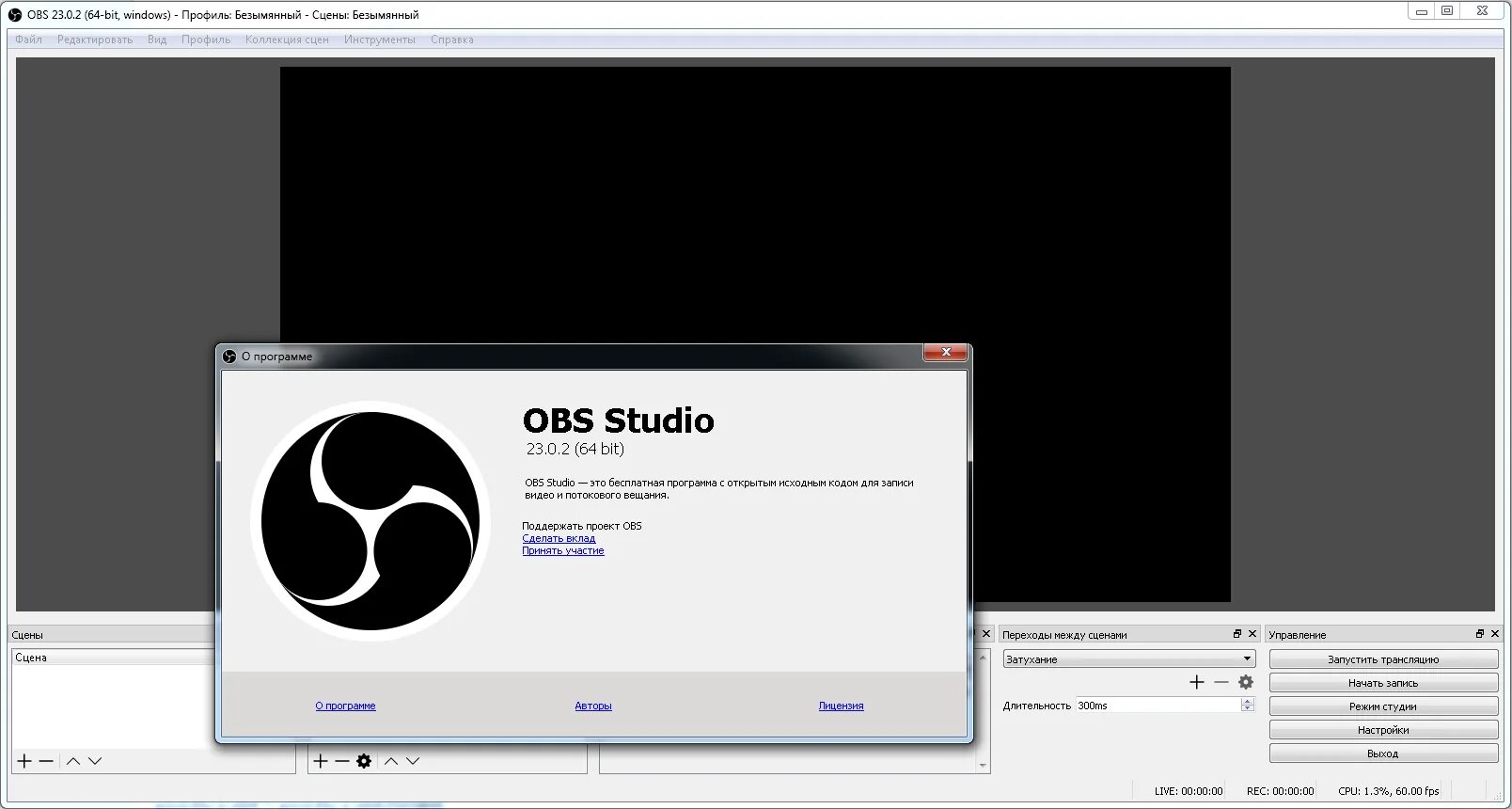This screenshot has height=809, width=1512.
Task: Move the scene down in Scenes panel
Action: [x=95, y=761]
